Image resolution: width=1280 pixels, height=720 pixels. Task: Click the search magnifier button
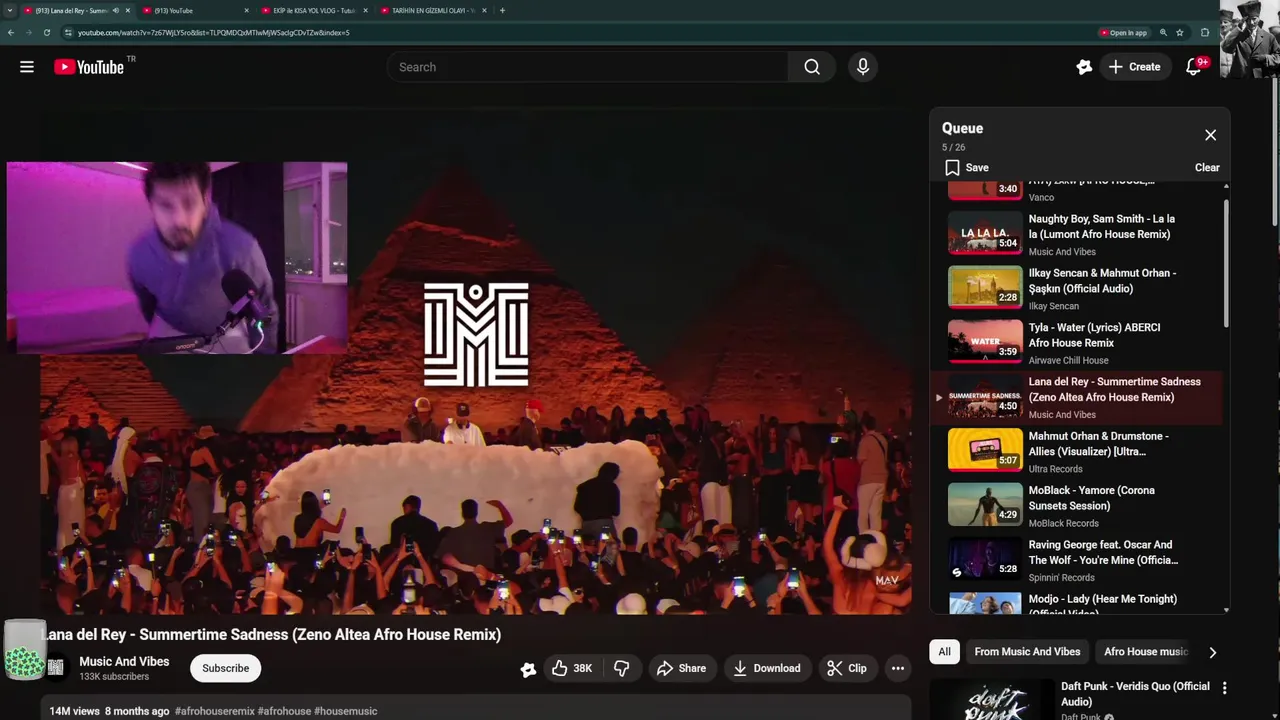[x=812, y=67]
